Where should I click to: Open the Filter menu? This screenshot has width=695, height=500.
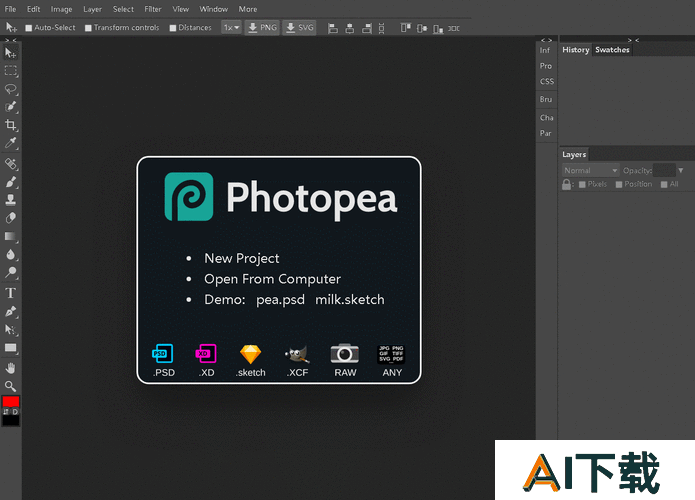coord(152,9)
